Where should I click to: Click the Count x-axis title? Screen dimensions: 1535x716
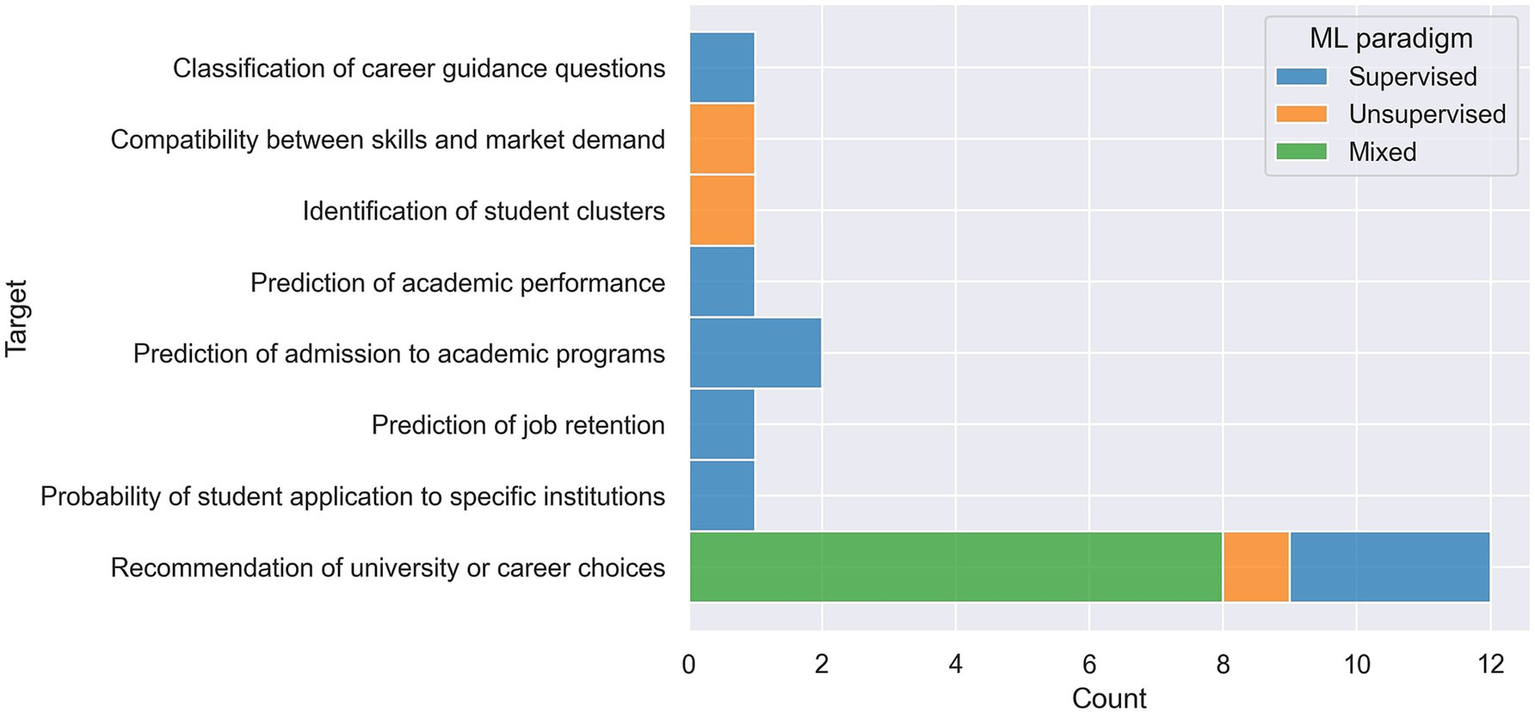click(x=1109, y=697)
